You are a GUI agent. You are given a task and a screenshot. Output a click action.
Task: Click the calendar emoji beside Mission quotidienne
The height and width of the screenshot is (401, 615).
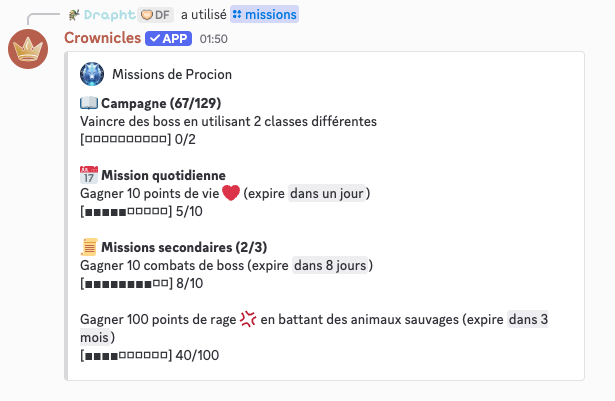(89, 175)
